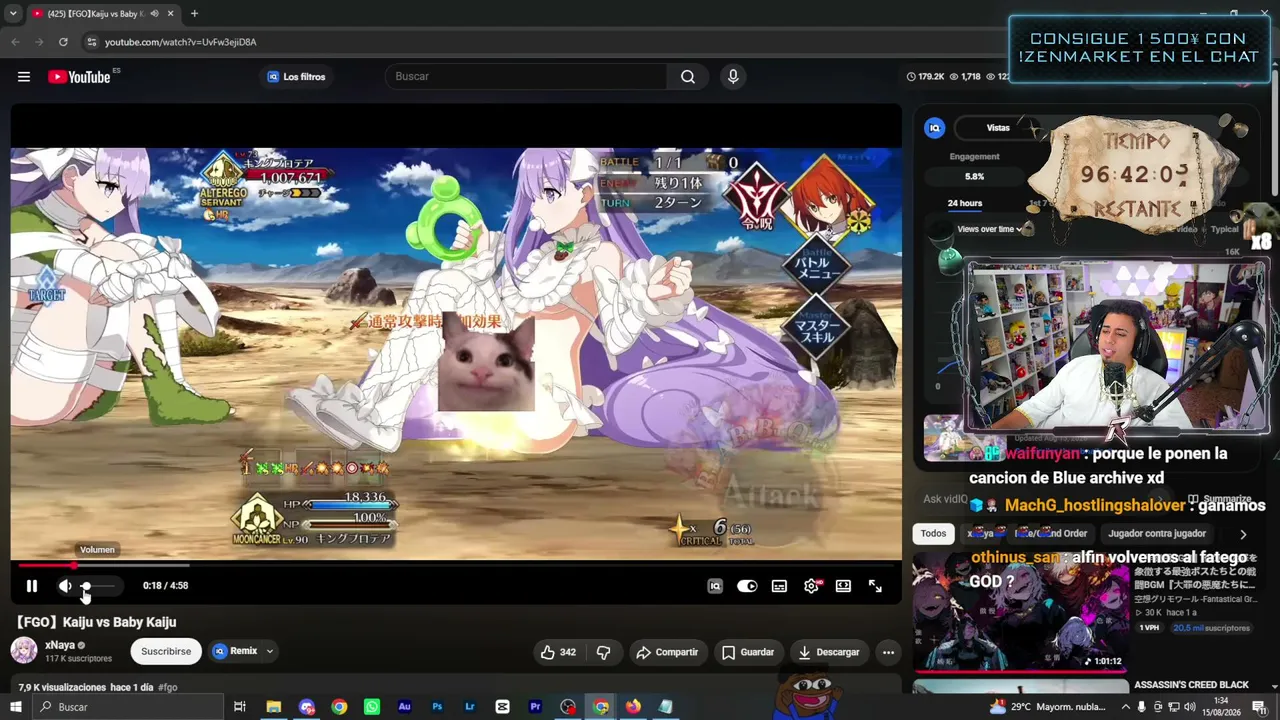
Task: Like the video (342)
Action: point(558,652)
